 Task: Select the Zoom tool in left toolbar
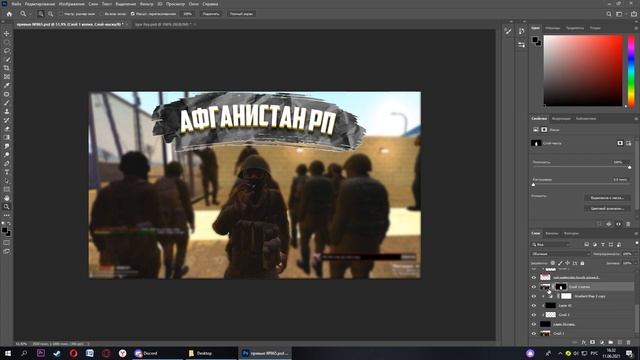[7, 207]
